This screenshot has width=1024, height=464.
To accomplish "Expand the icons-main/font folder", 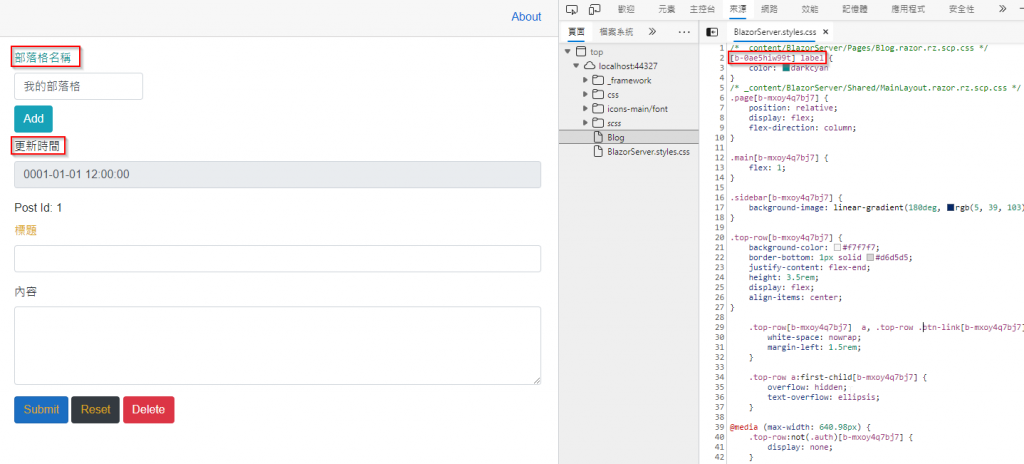I will (x=586, y=108).
